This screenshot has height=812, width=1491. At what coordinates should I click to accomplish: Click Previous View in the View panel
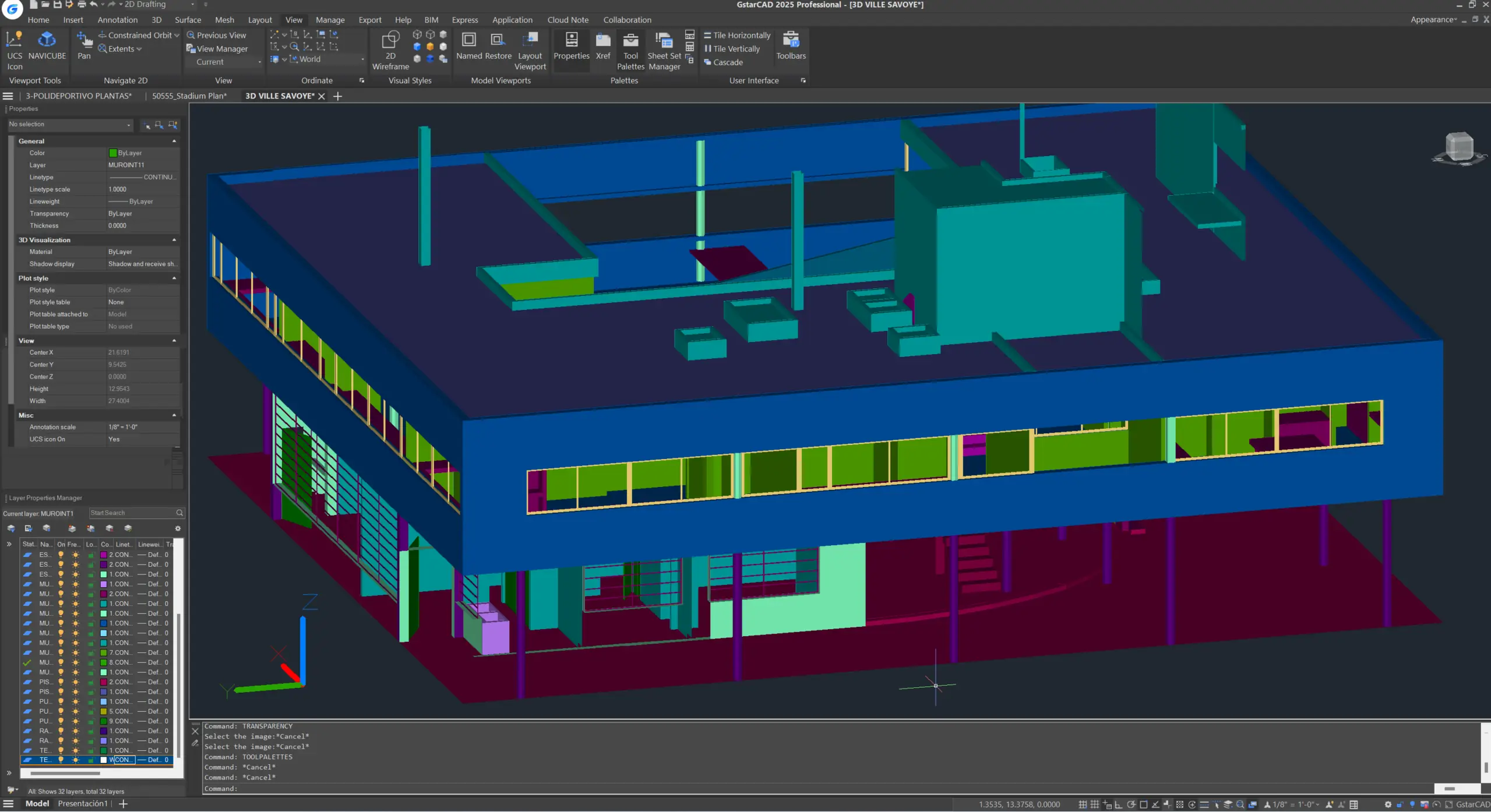(x=216, y=35)
